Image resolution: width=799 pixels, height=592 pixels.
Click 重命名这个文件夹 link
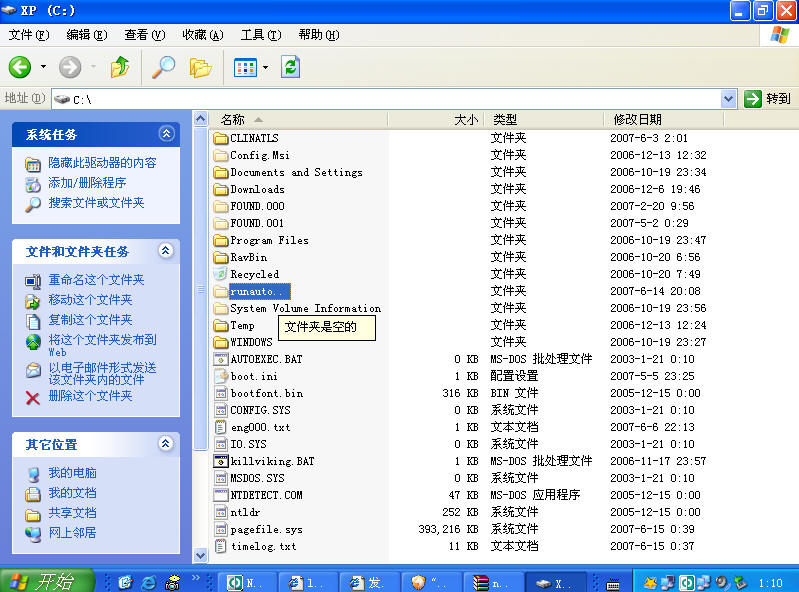point(96,280)
